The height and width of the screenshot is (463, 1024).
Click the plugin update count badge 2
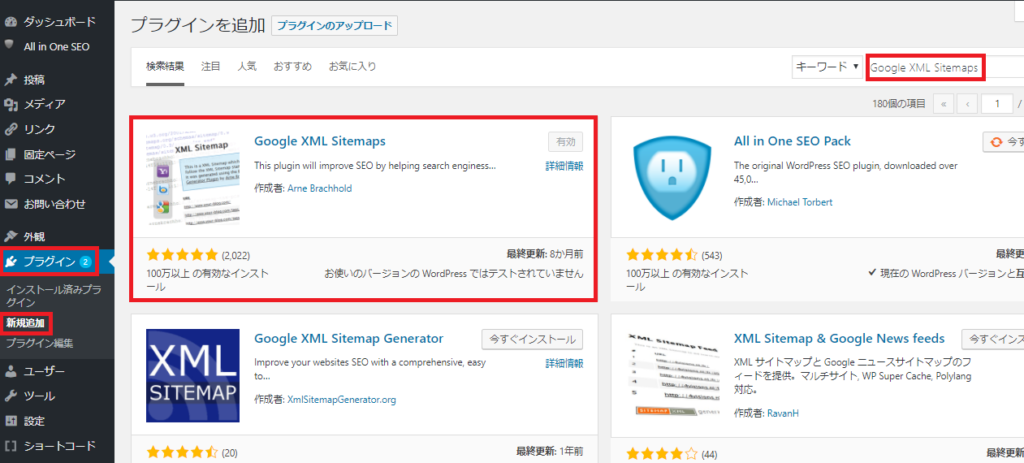coord(85,263)
